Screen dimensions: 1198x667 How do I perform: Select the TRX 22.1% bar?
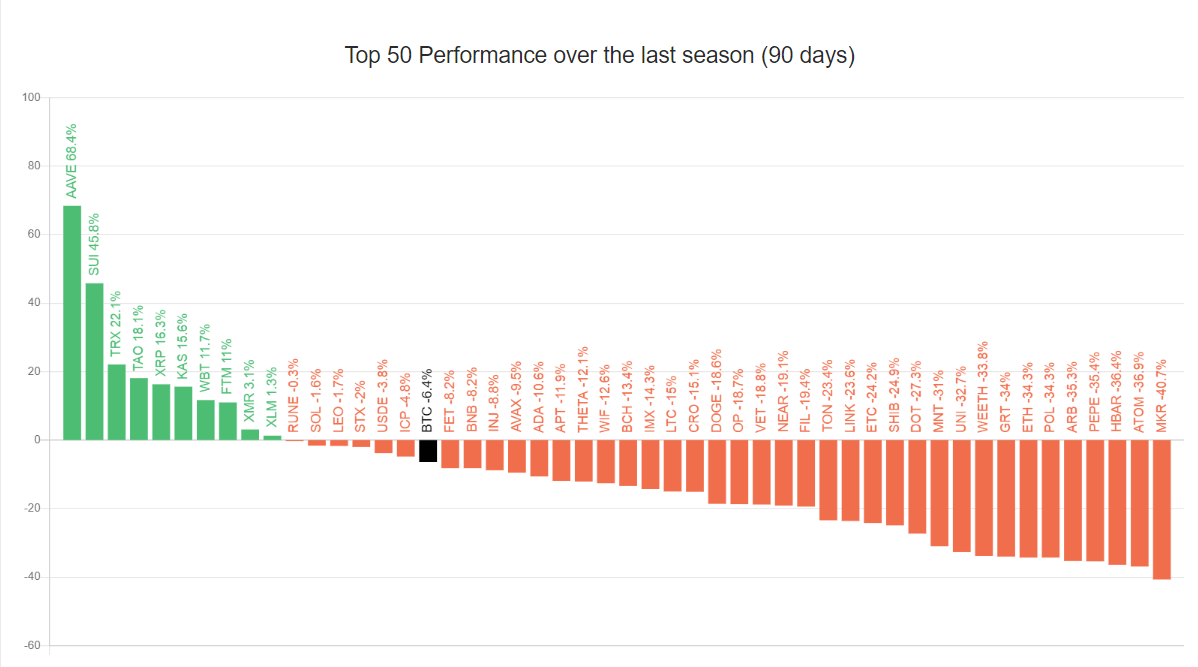pos(116,402)
